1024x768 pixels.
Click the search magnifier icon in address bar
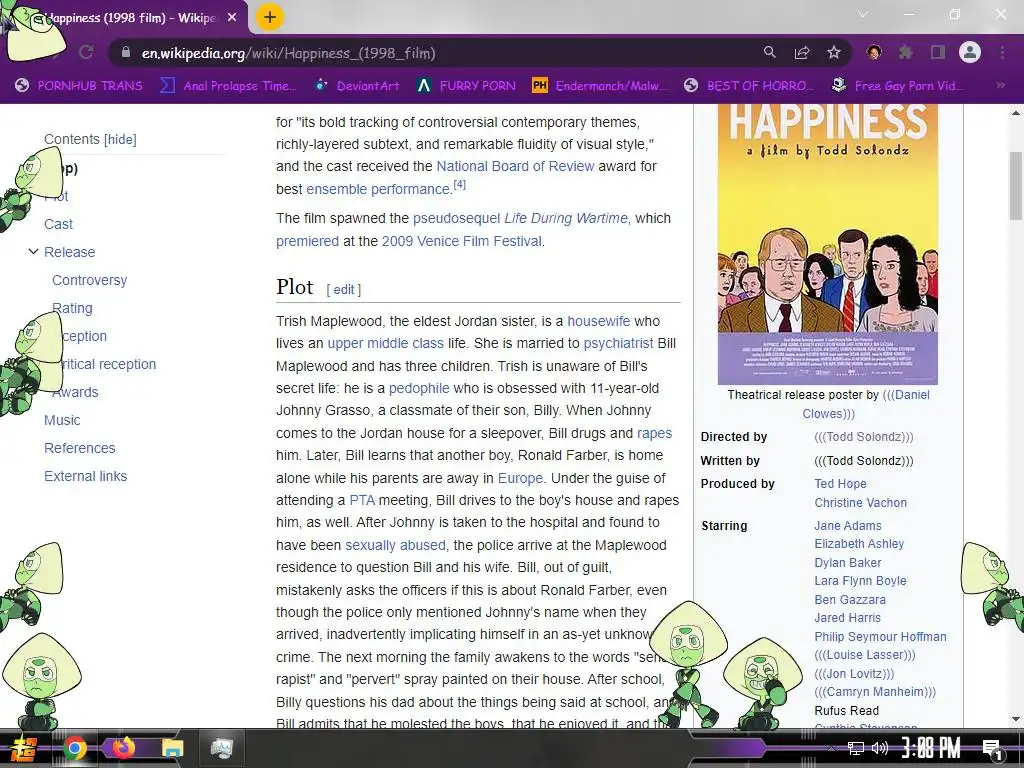[x=770, y=52]
